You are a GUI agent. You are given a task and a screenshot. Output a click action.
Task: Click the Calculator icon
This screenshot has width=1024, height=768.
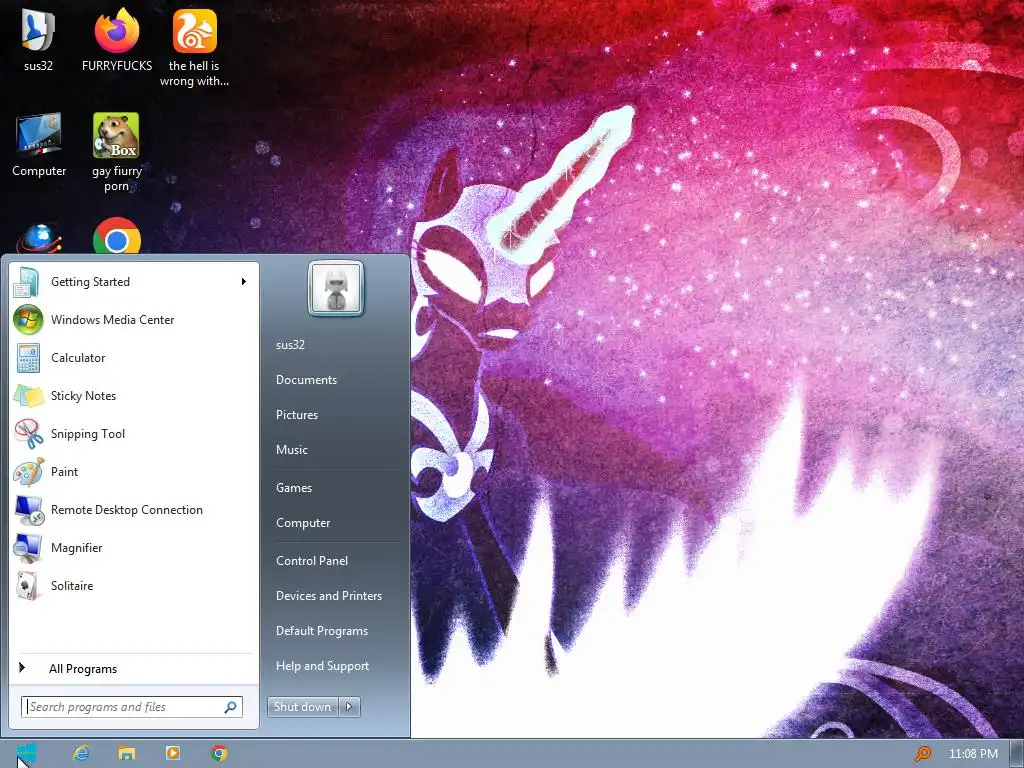point(28,358)
